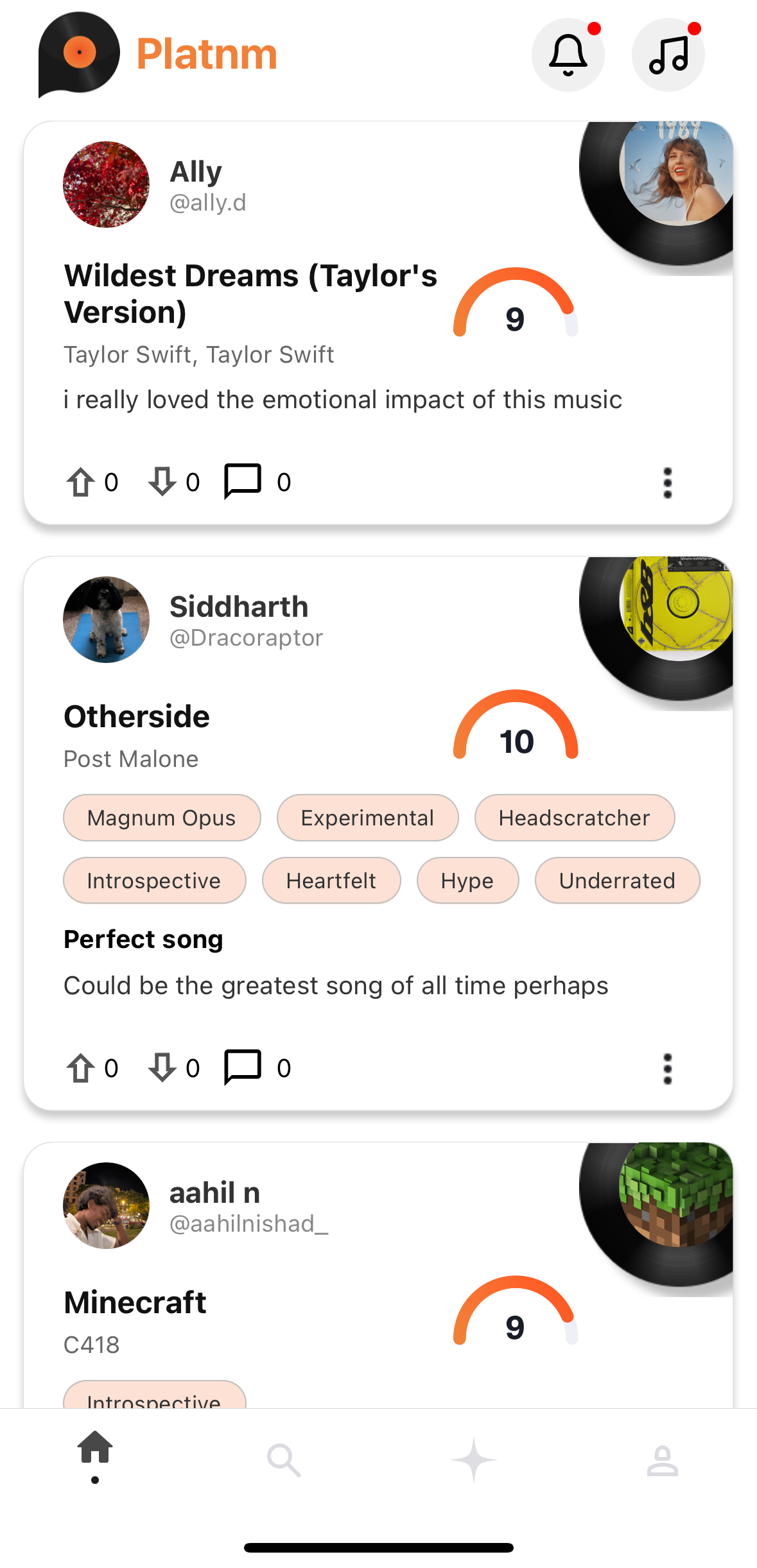The height and width of the screenshot is (1568, 757).
Task: Select the Magnum Opus tag
Action: [x=162, y=818]
